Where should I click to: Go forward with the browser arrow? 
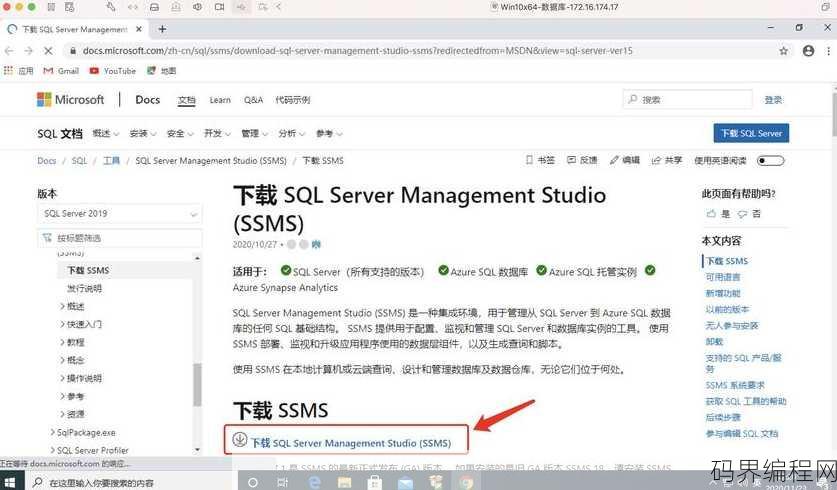pyautogui.click(x=28, y=51)
